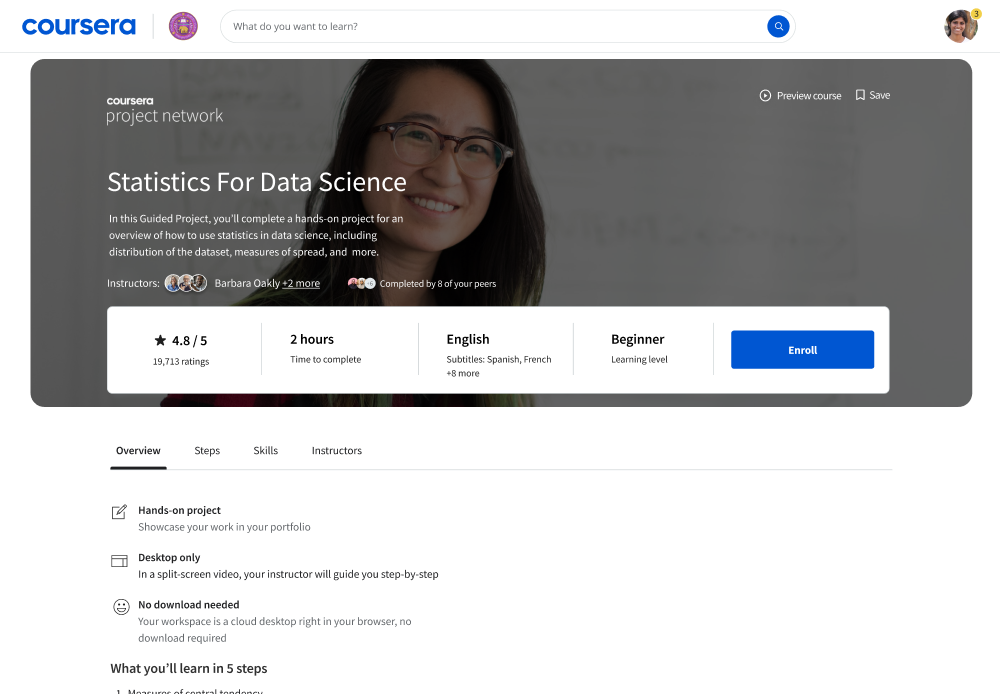This screenshot has width=1000, height=694.
Task: Click the 19,713 ratings text
Action: click(x=181, y=361)
